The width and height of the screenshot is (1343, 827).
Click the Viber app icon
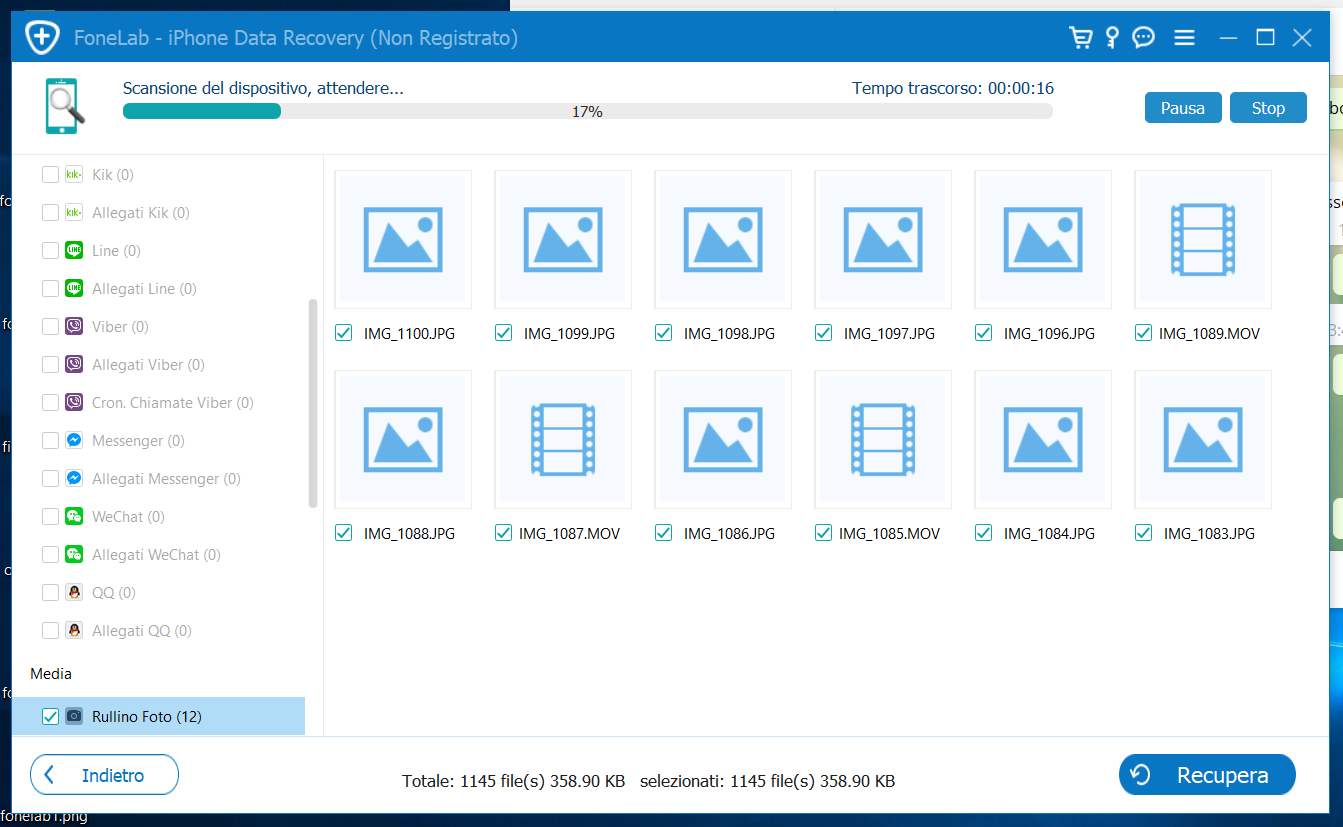pyautogui.click(x=74, y=327)
